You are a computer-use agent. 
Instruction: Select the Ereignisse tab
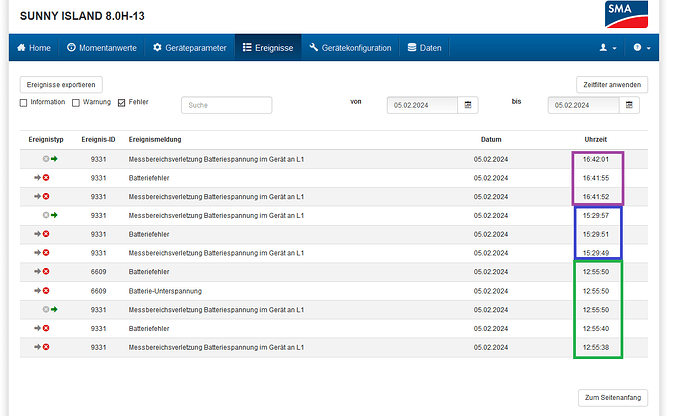point(268,48)
